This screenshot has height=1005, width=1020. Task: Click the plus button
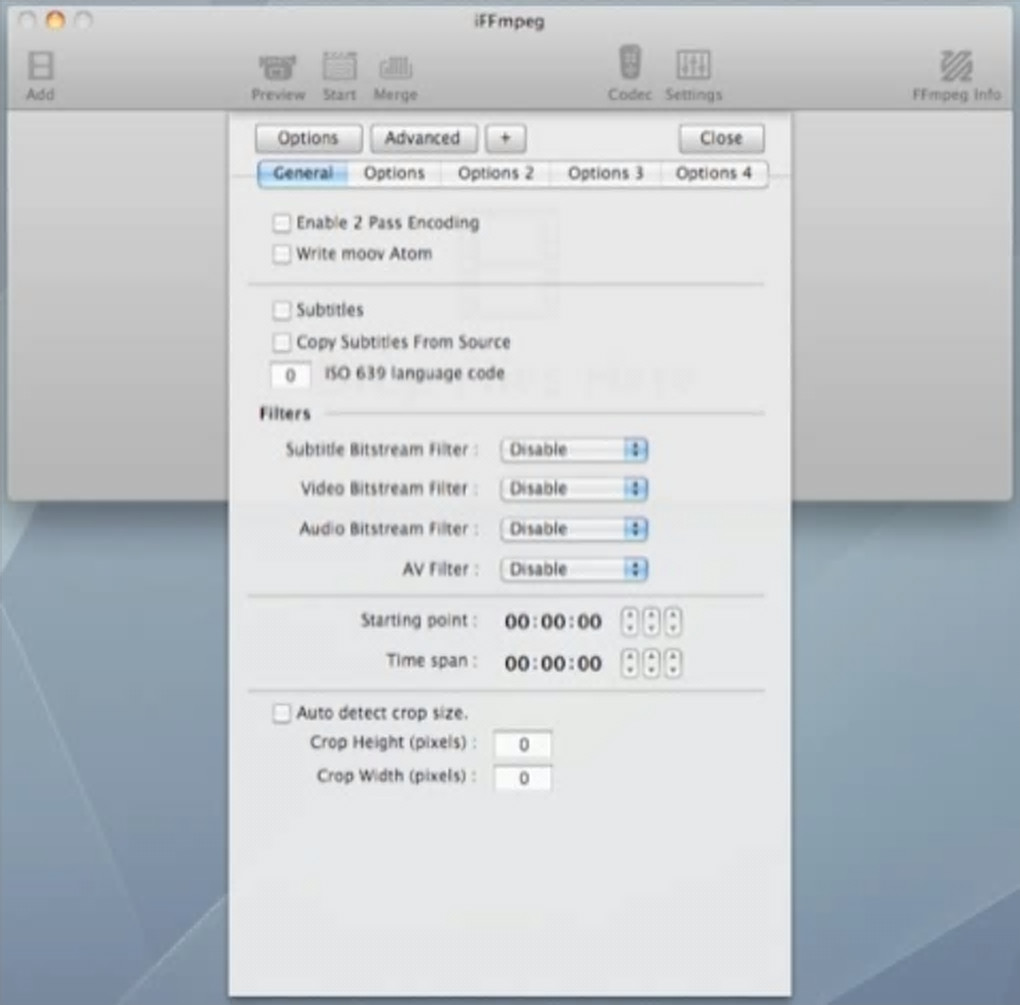click(x=505, y=138)
